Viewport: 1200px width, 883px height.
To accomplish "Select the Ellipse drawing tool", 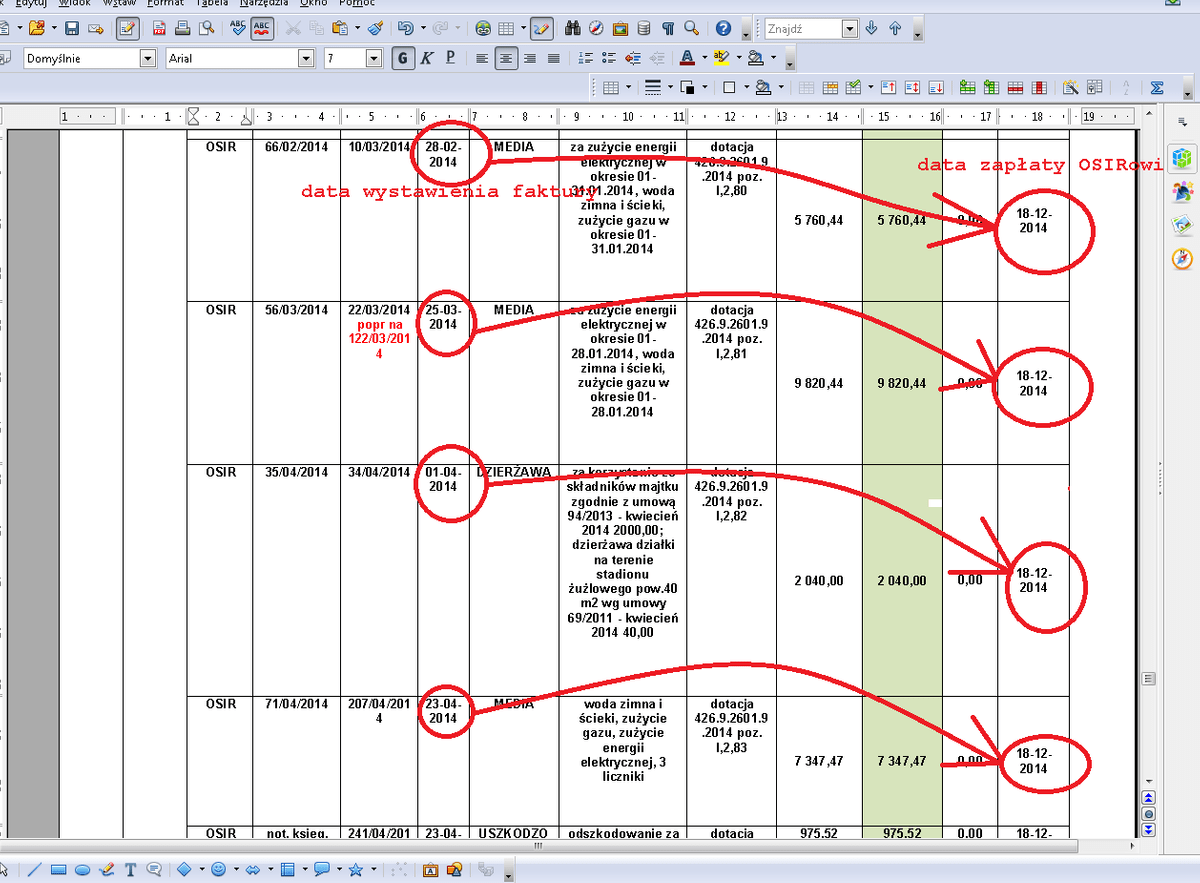I will tap(82, 869).
